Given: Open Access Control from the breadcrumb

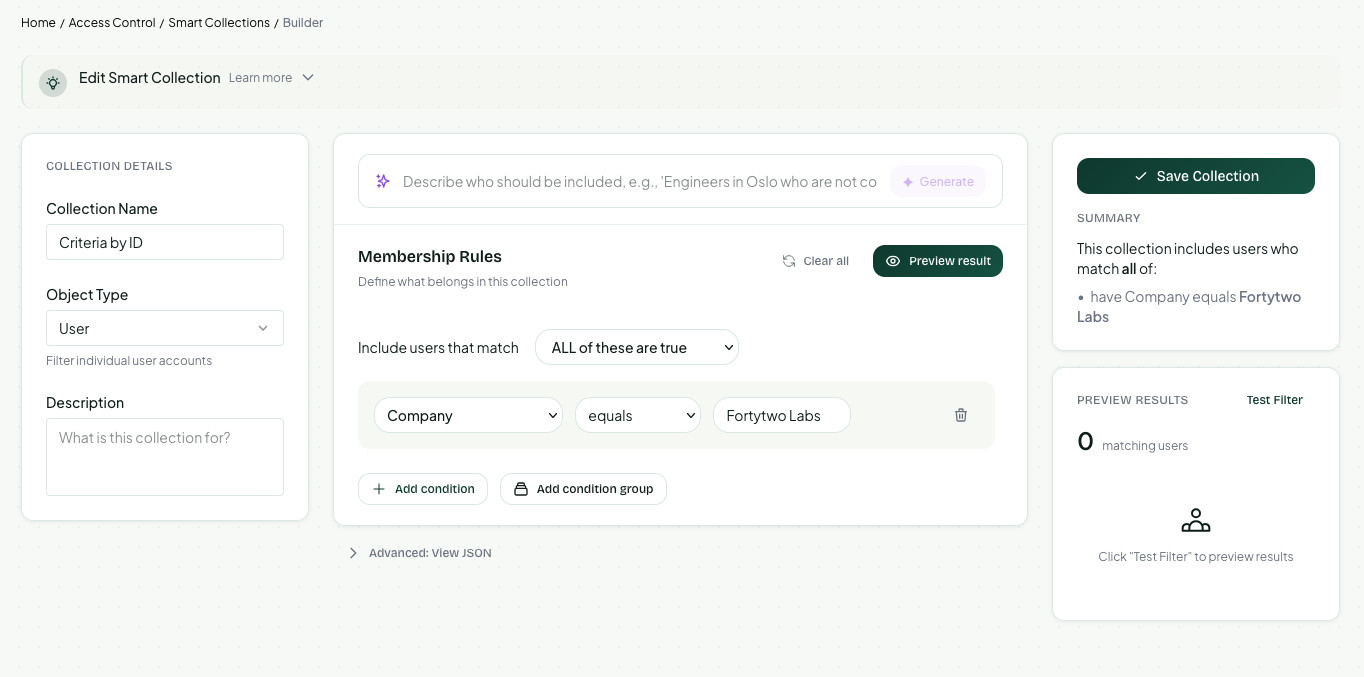Looking at the screenshot, I should 112,22.
